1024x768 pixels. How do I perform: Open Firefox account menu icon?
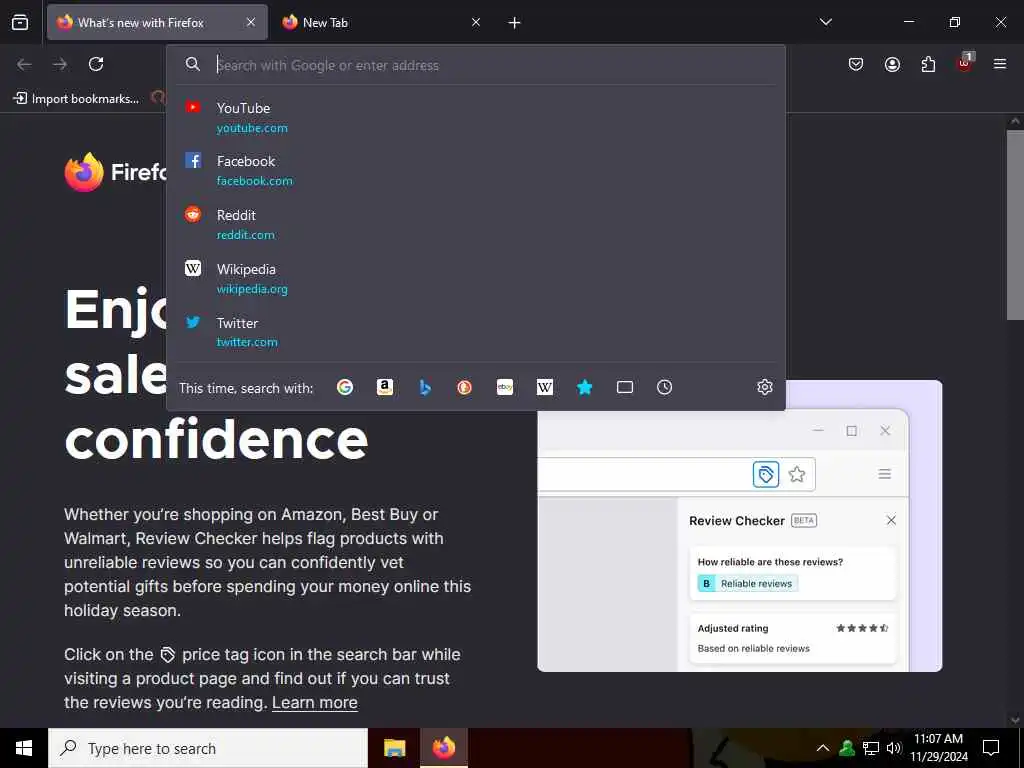click(x=892, y=64)
